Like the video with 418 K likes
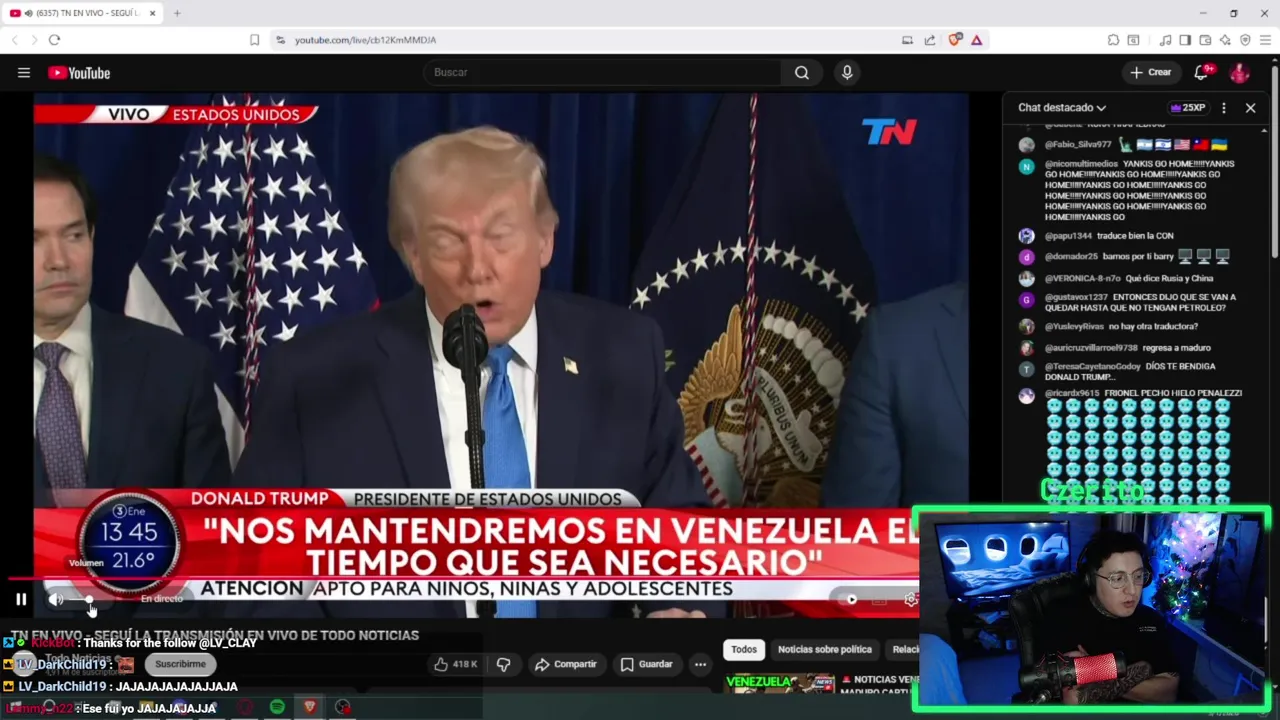 [x=455, y=664]
